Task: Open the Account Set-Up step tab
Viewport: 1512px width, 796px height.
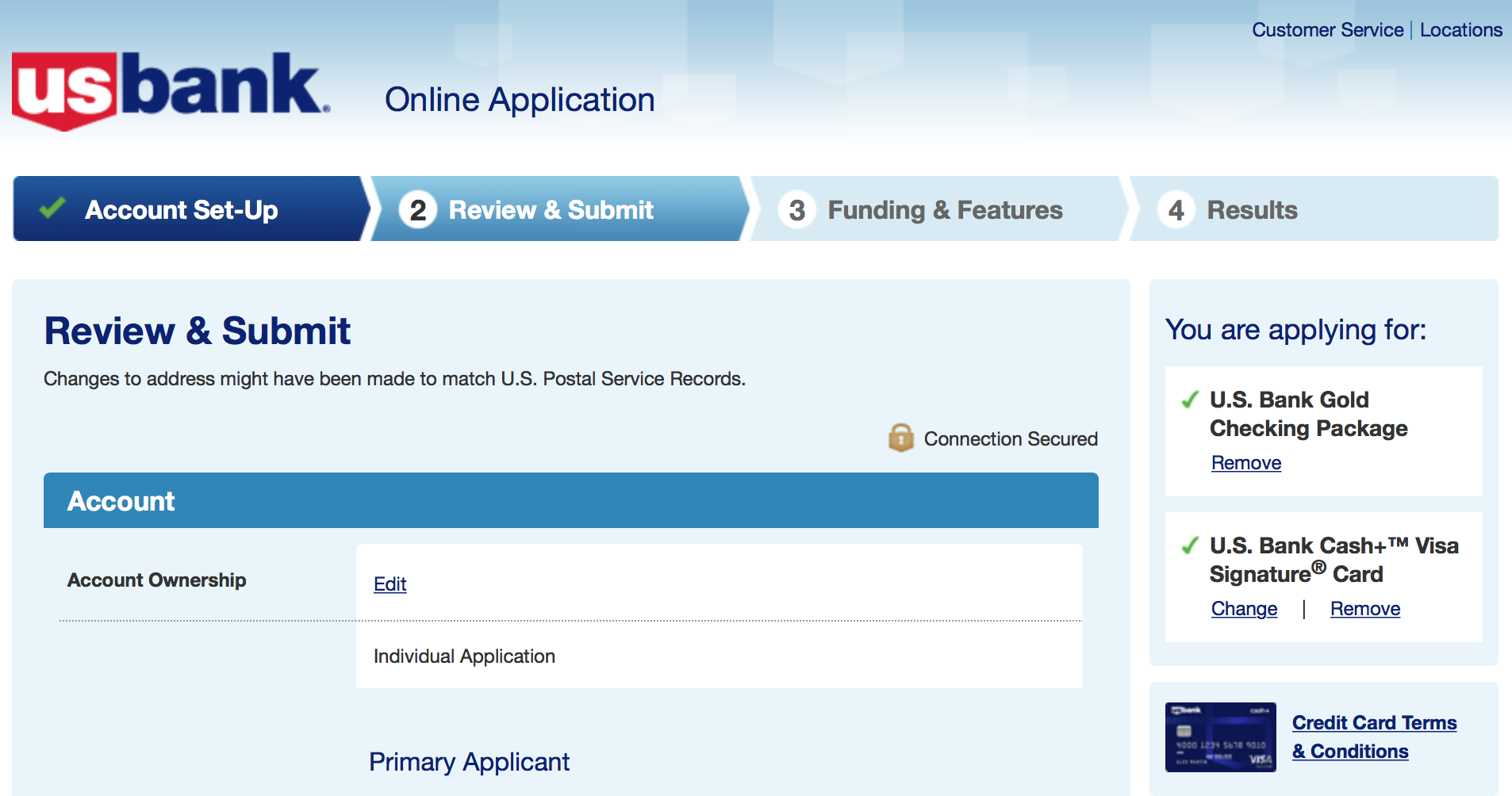Action: [x=190, y=209]
